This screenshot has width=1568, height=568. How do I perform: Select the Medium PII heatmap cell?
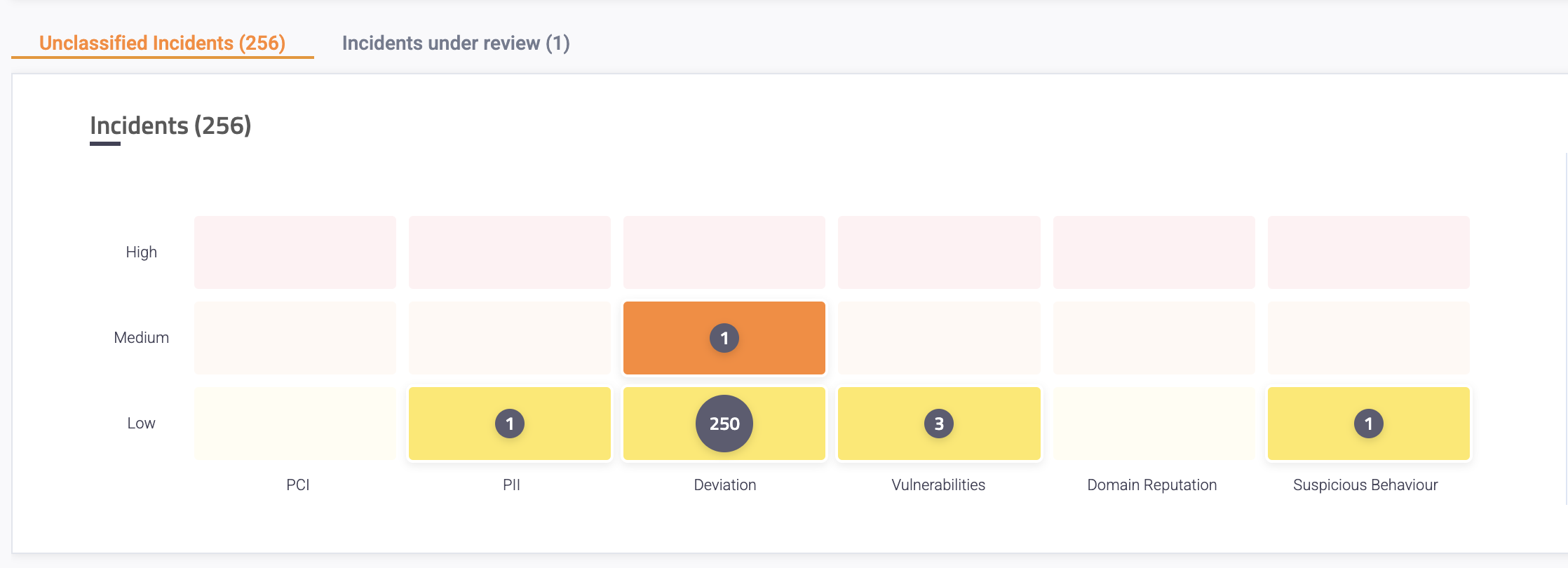point(510,338)
